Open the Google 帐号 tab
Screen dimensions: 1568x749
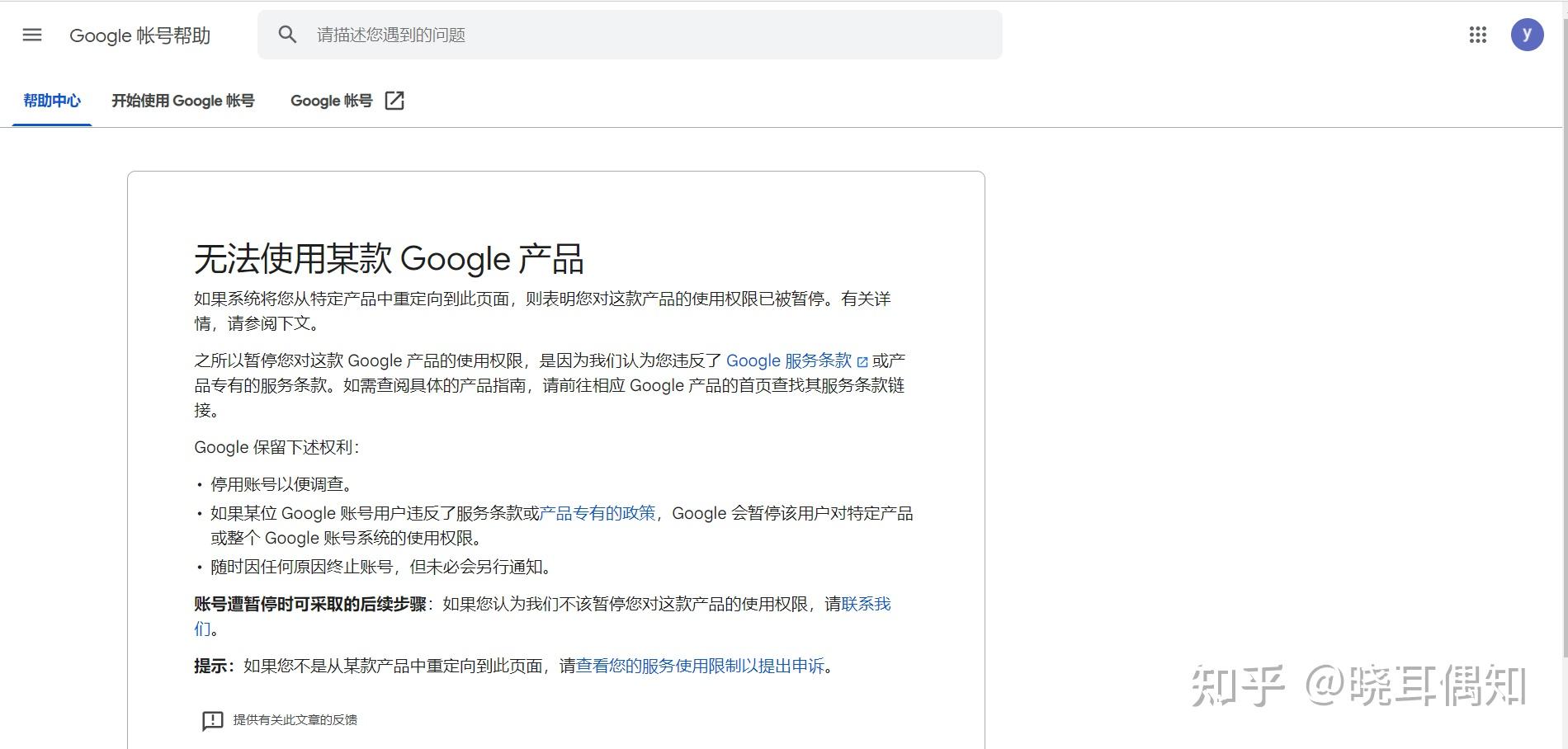point(332,101)
